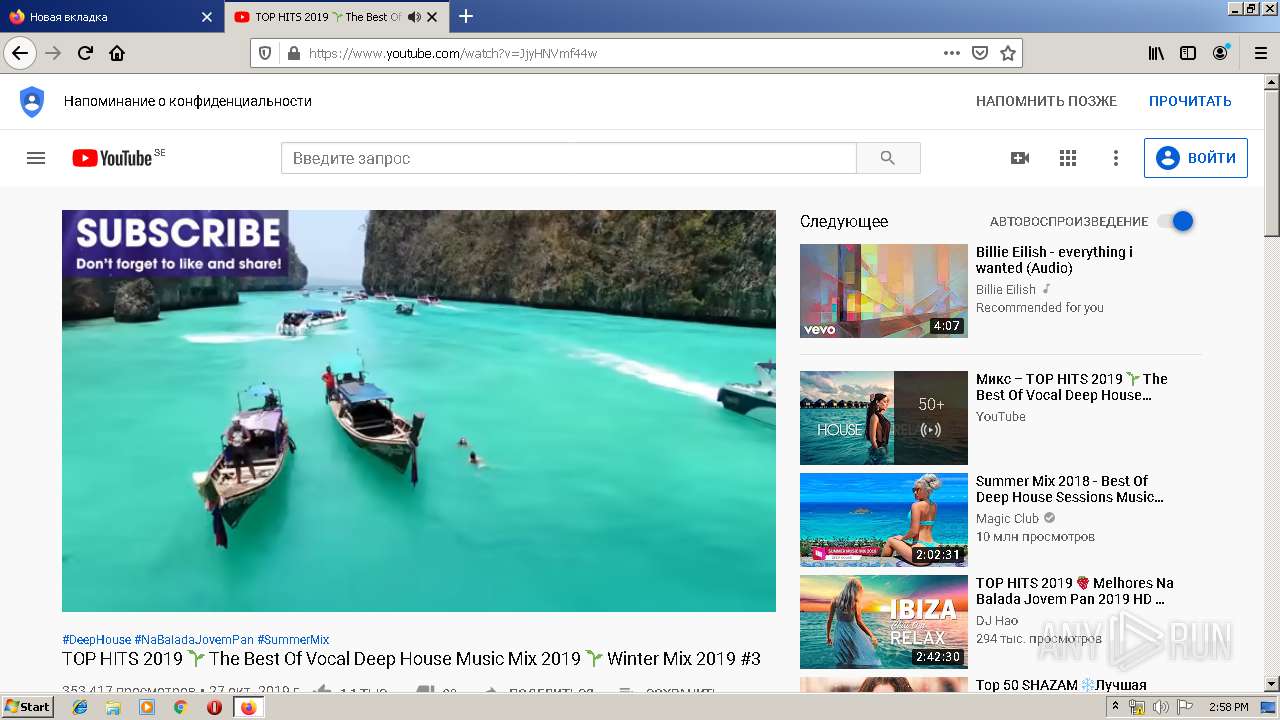The width and height of the screenshot is (1280, 720).
Task: Click DJ Hao channel name
Action: coord(997,620)
